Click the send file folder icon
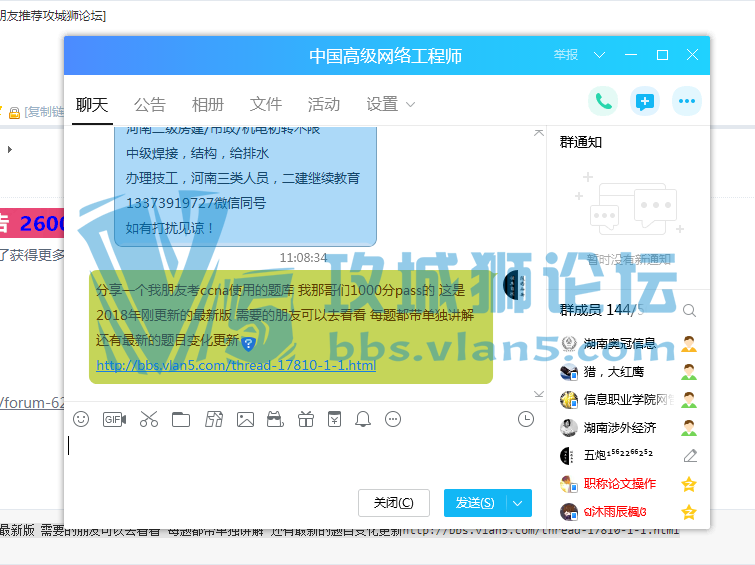The height and width of the screenshot is (565, 755). tap(181, 420)
